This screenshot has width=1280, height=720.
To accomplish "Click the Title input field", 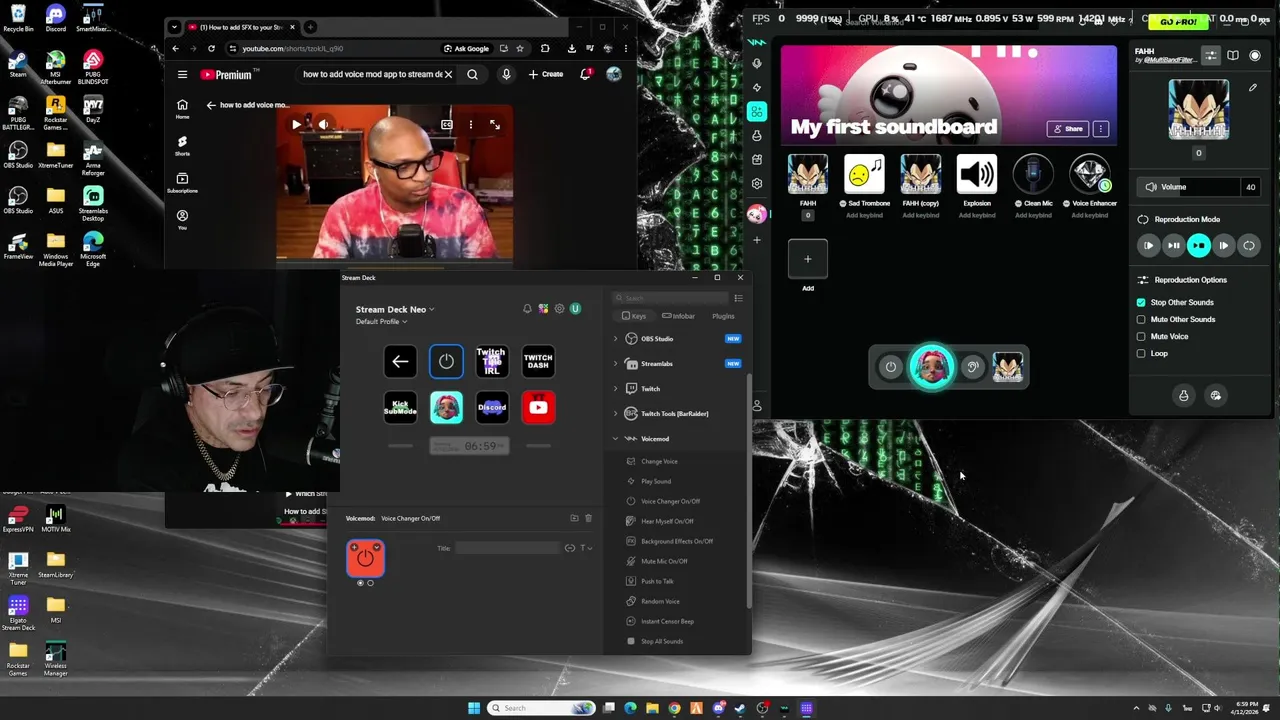I will (507, 548).
